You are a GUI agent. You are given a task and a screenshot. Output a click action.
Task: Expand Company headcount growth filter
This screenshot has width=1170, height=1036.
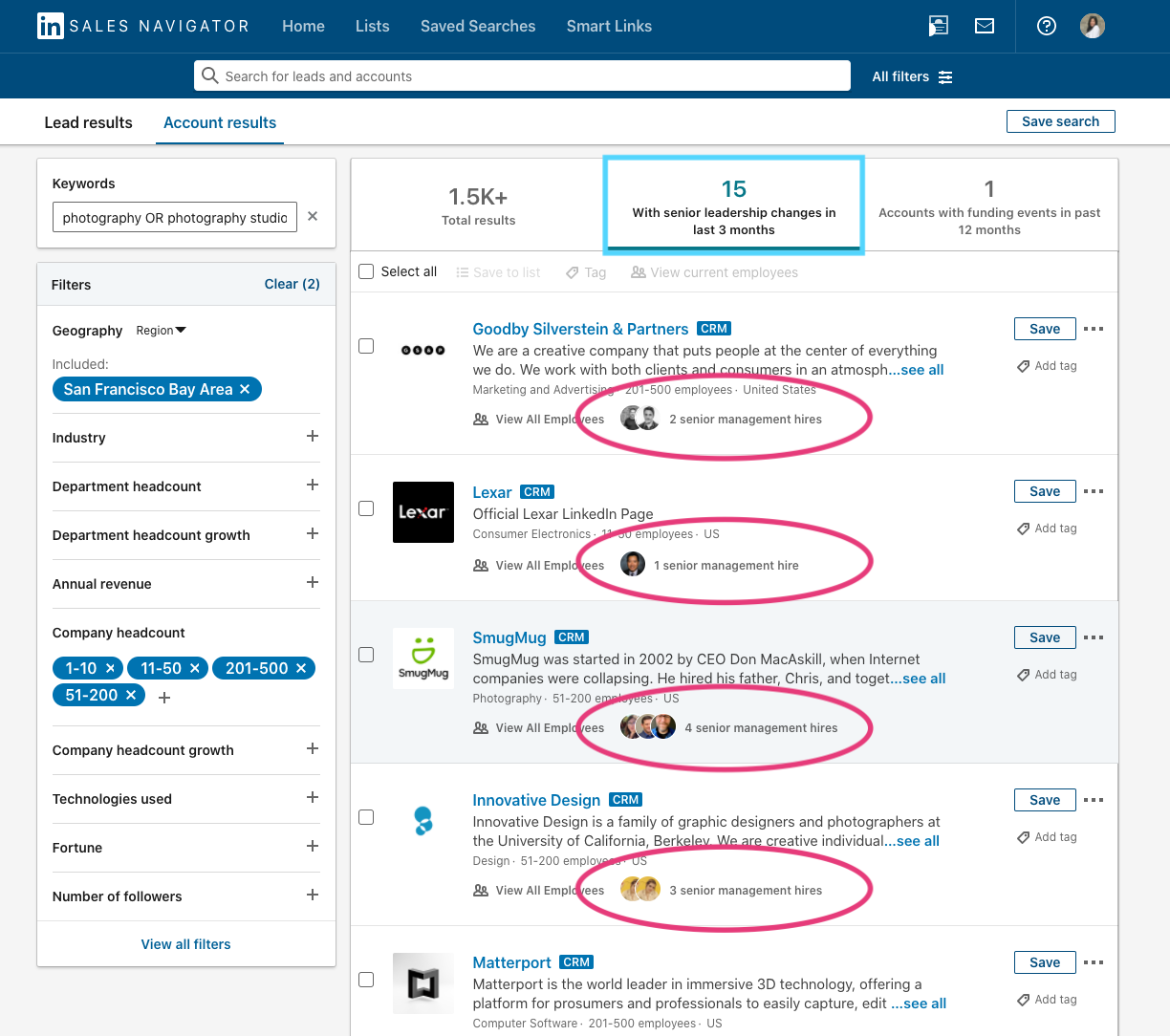pos(313,748)
